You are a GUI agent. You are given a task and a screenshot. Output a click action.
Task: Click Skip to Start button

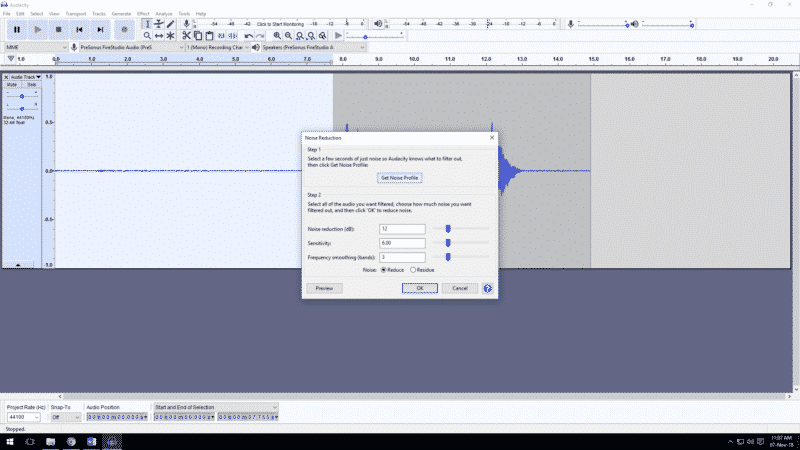click(80, 30)
